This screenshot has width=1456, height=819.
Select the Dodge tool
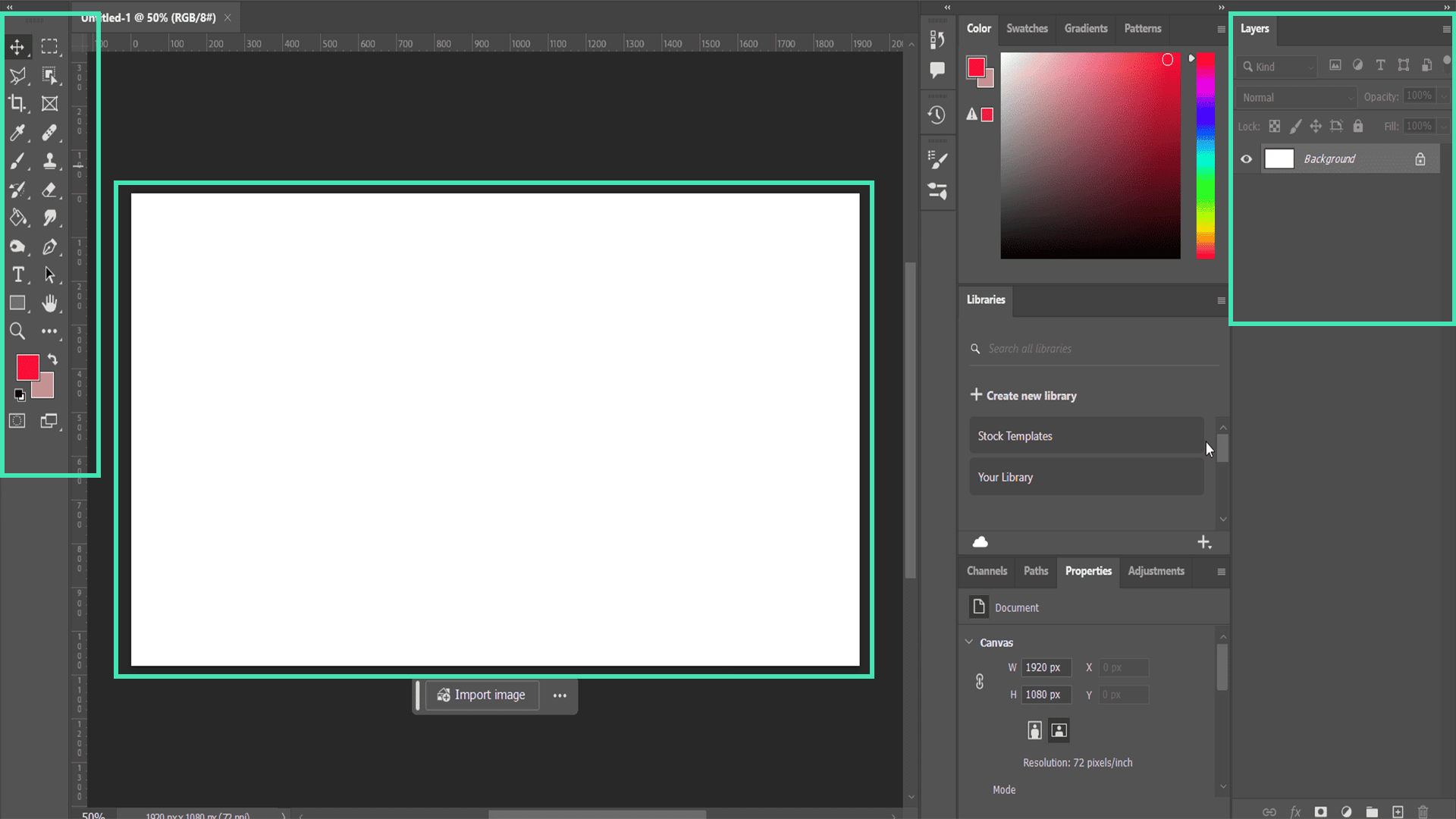pos(17,246)
